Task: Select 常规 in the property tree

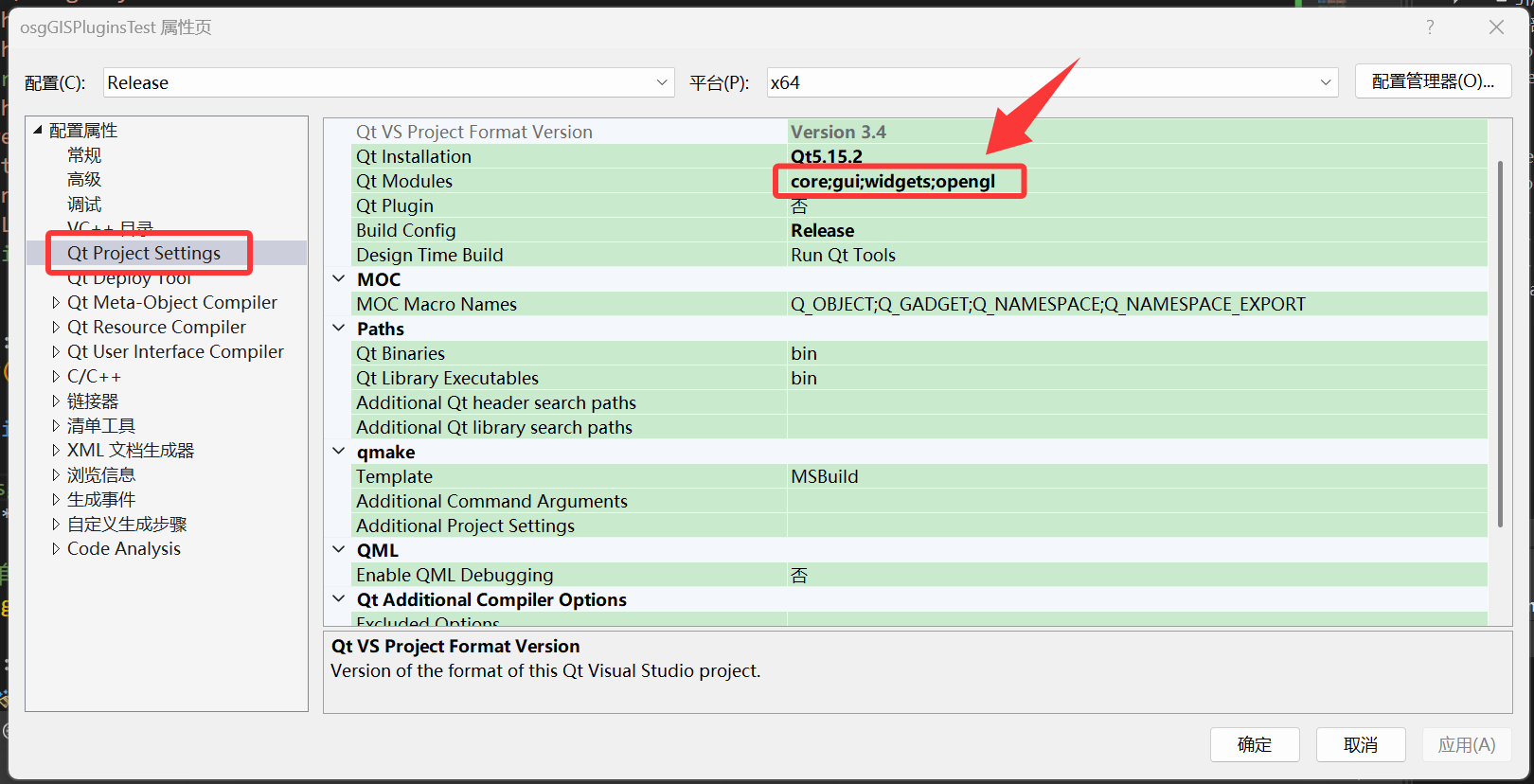Action: (x=84, y=154)
